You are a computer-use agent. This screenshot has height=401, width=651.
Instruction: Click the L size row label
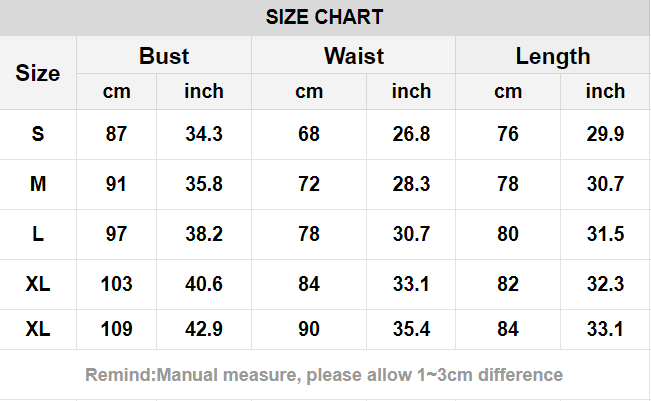coord(38,234)
